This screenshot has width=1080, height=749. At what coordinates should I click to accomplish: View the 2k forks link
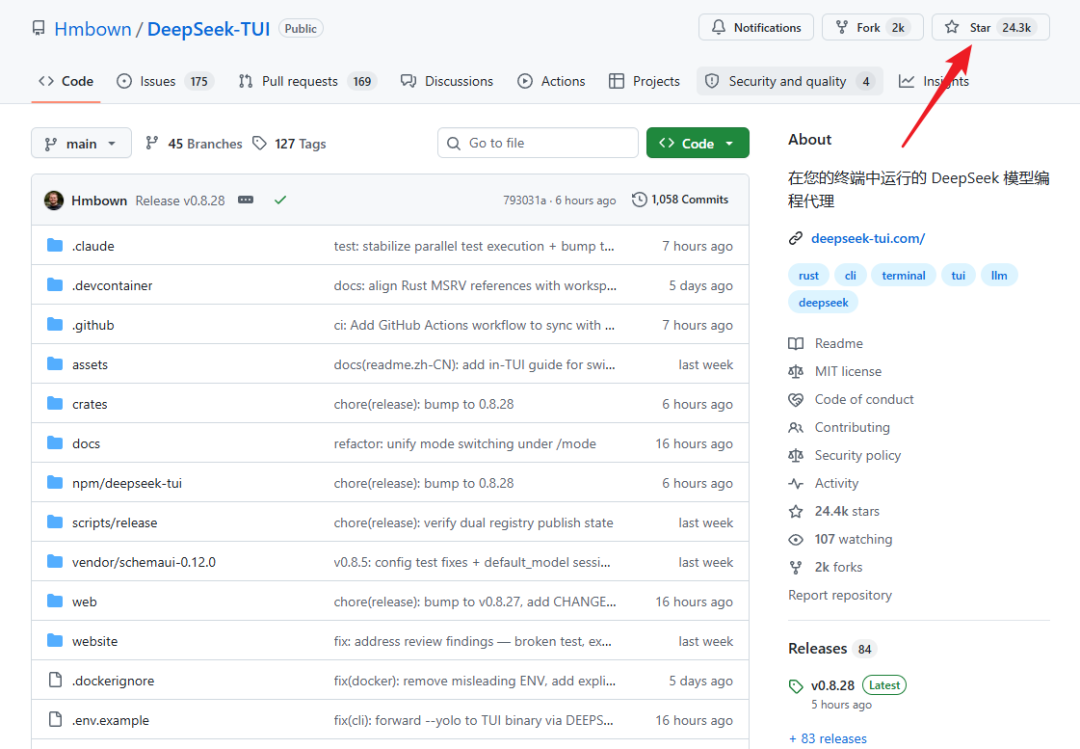click(x=825, y=567)
